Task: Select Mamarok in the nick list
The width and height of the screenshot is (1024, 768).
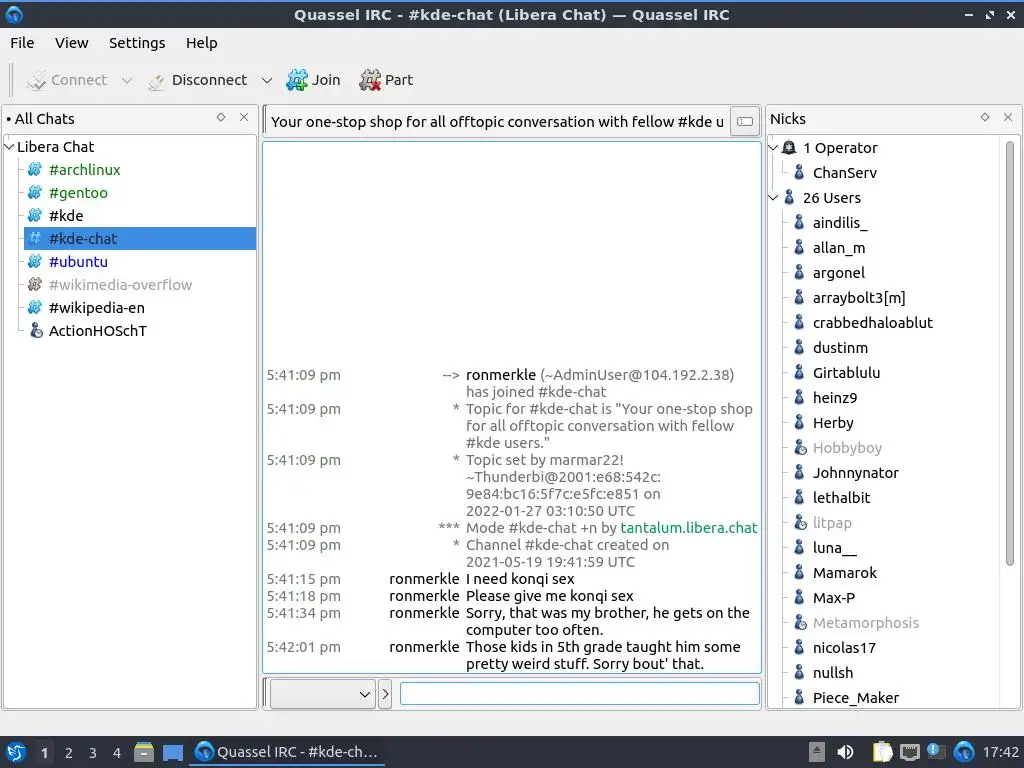Action: tap(844, 573)
